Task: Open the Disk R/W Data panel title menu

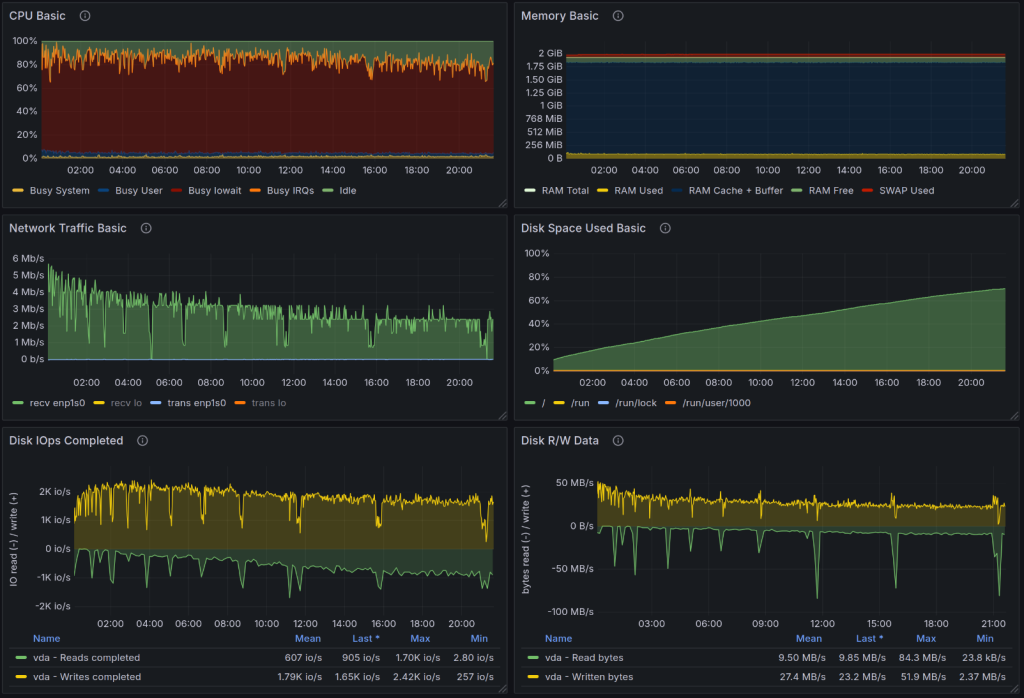Action: pyautogui.click(x=561, y=440)
